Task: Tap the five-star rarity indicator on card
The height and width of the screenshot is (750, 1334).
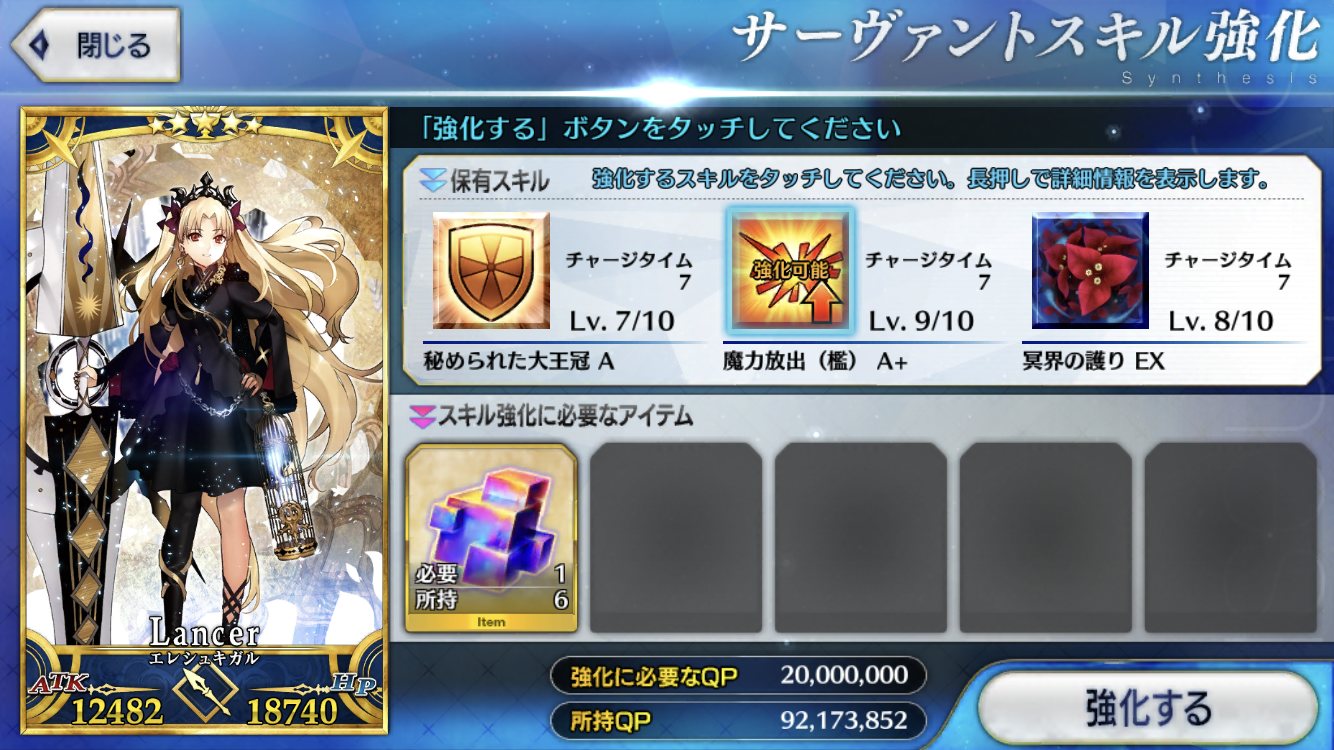Action: pos(204,124)
